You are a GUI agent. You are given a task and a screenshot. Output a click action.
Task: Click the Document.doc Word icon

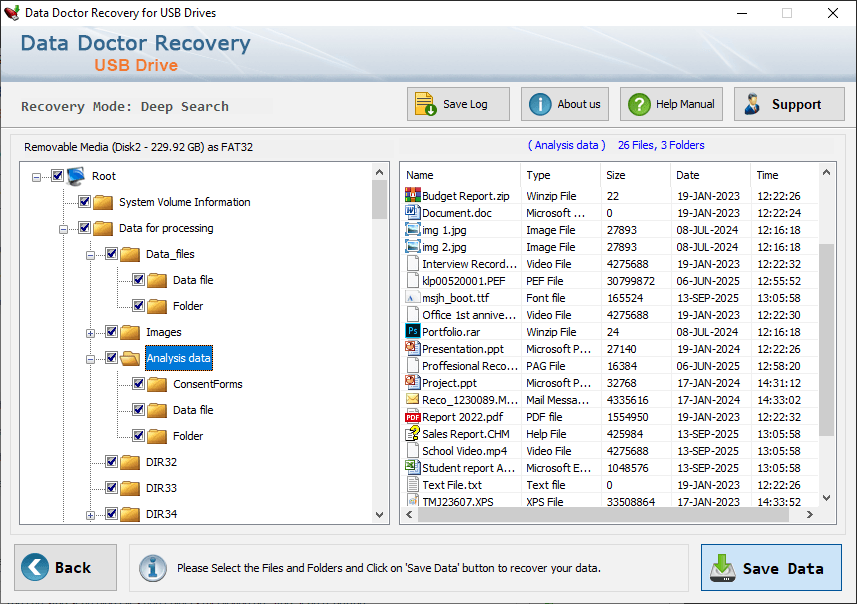pyautogui.click(x=413, y=212)
